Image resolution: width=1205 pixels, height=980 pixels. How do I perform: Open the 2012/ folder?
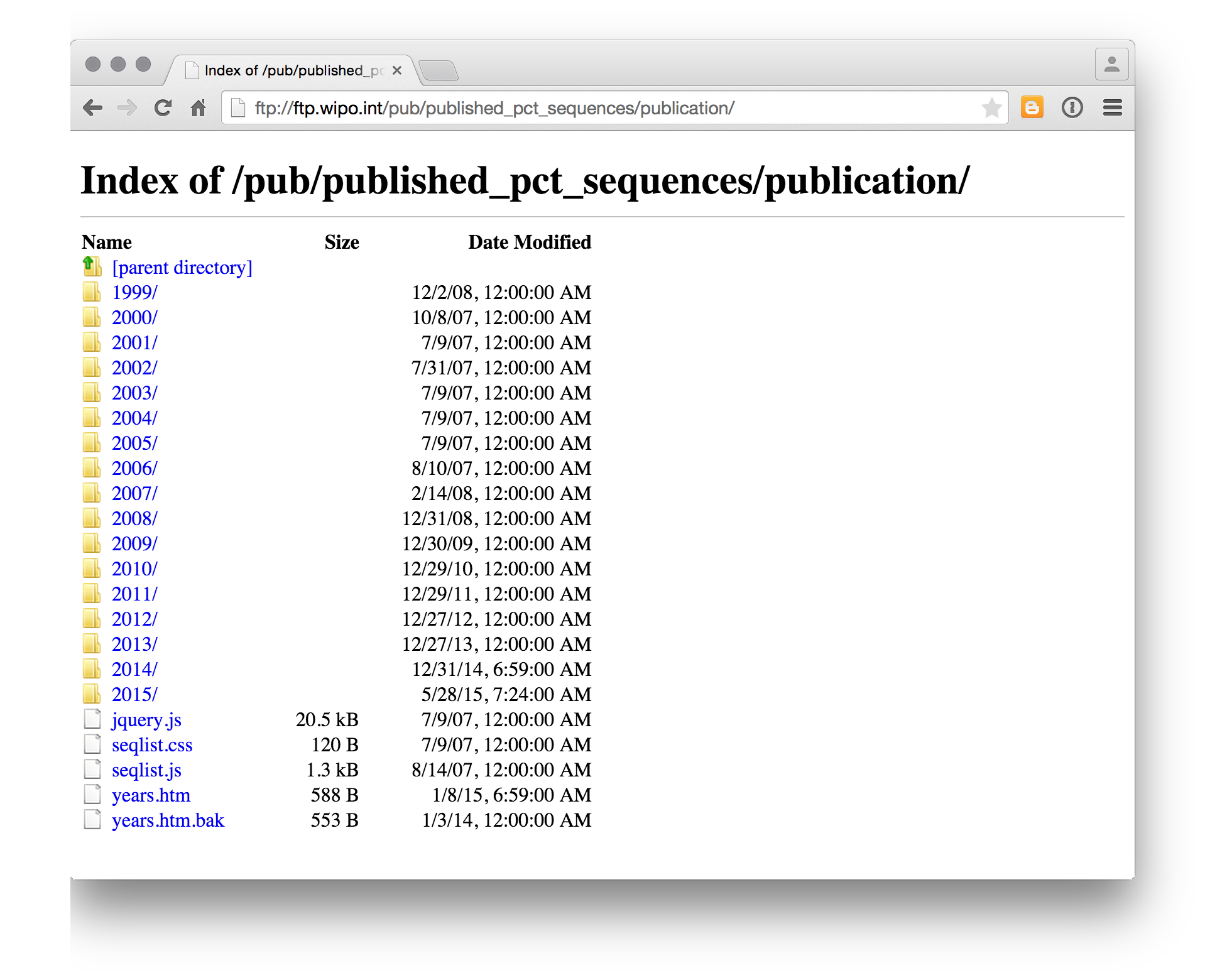pyautogui.click(x=134, y=619)
